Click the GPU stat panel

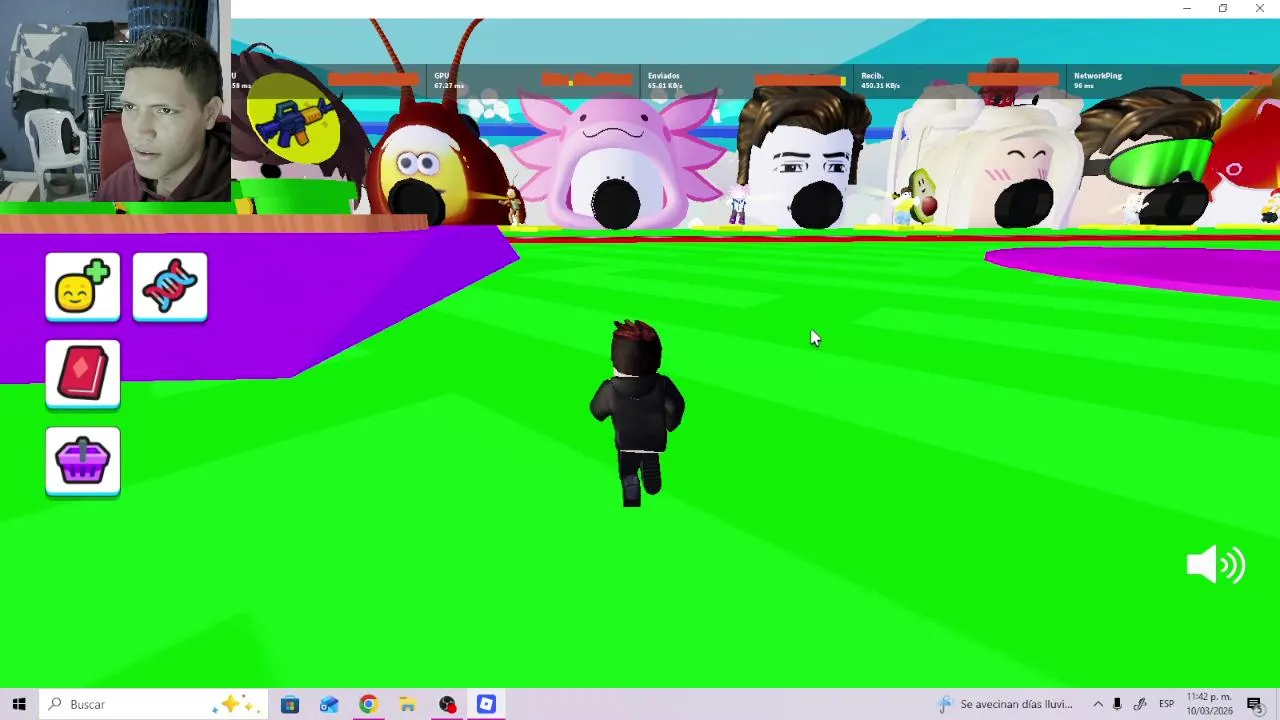(x=533, y=80)
